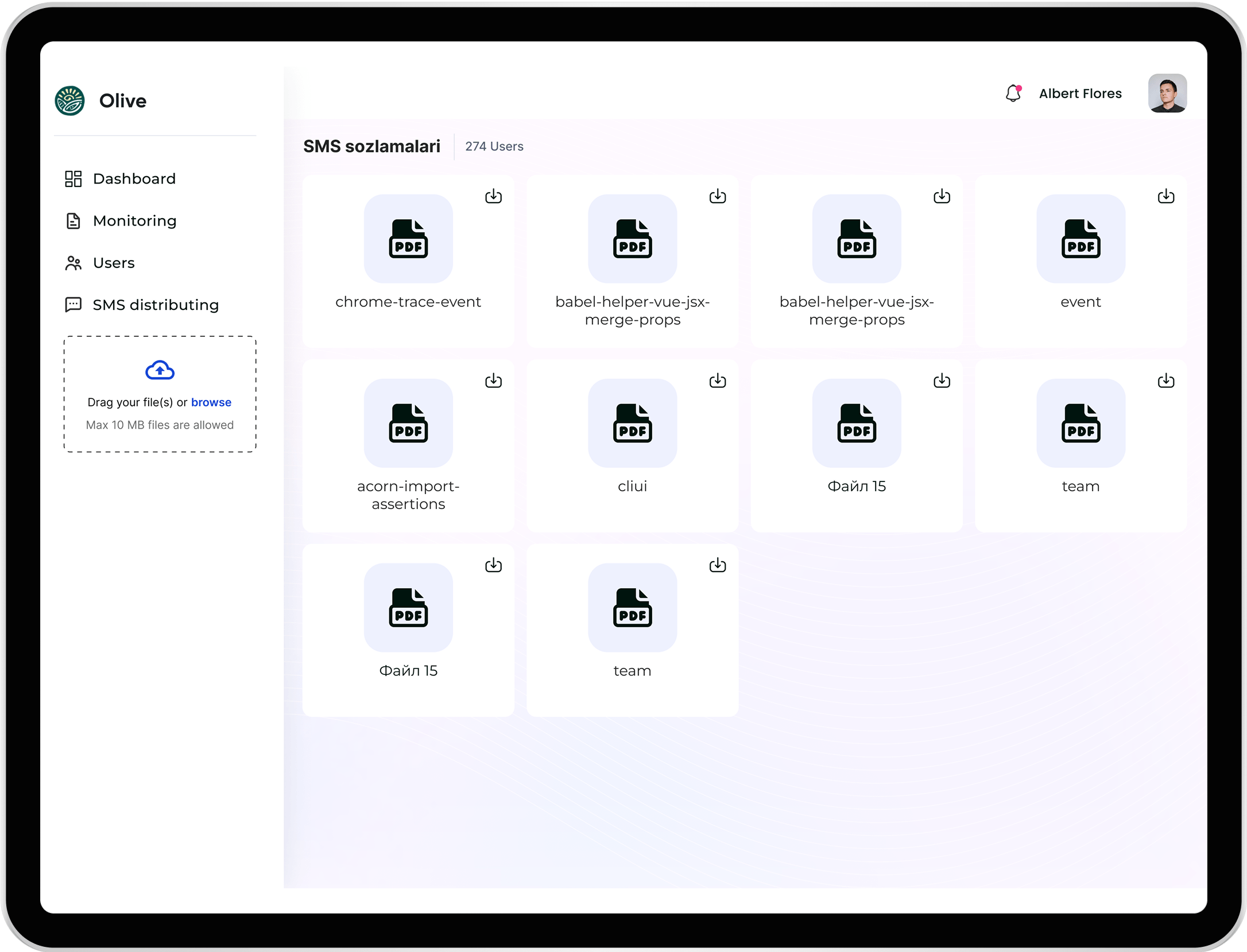The image size is (1247, 952).
Task: Select SMS distributing in sidebar
Action: pyautogui.click(x=155, y=305)
